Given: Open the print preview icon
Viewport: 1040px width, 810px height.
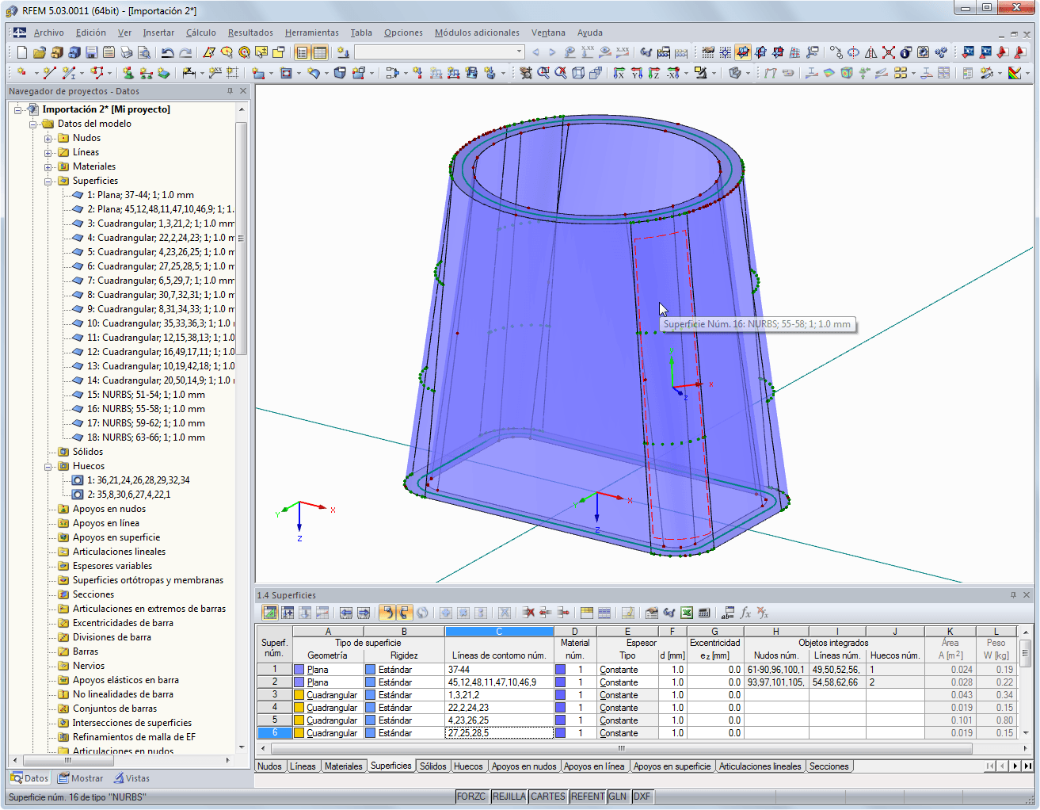Looking at the screenshot, I should 144,52.
